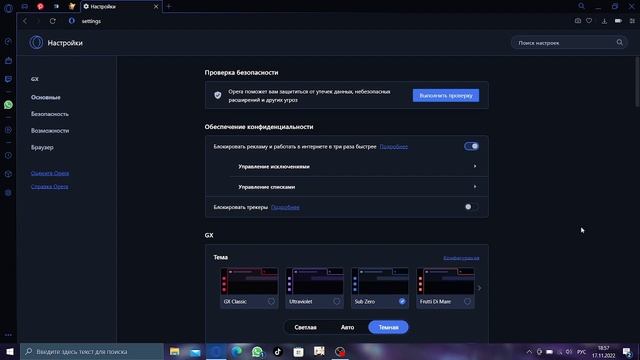This screenshot has width=640, height=360.
Task: Click the search magnifier in settings search
Action: coord(620,42)
